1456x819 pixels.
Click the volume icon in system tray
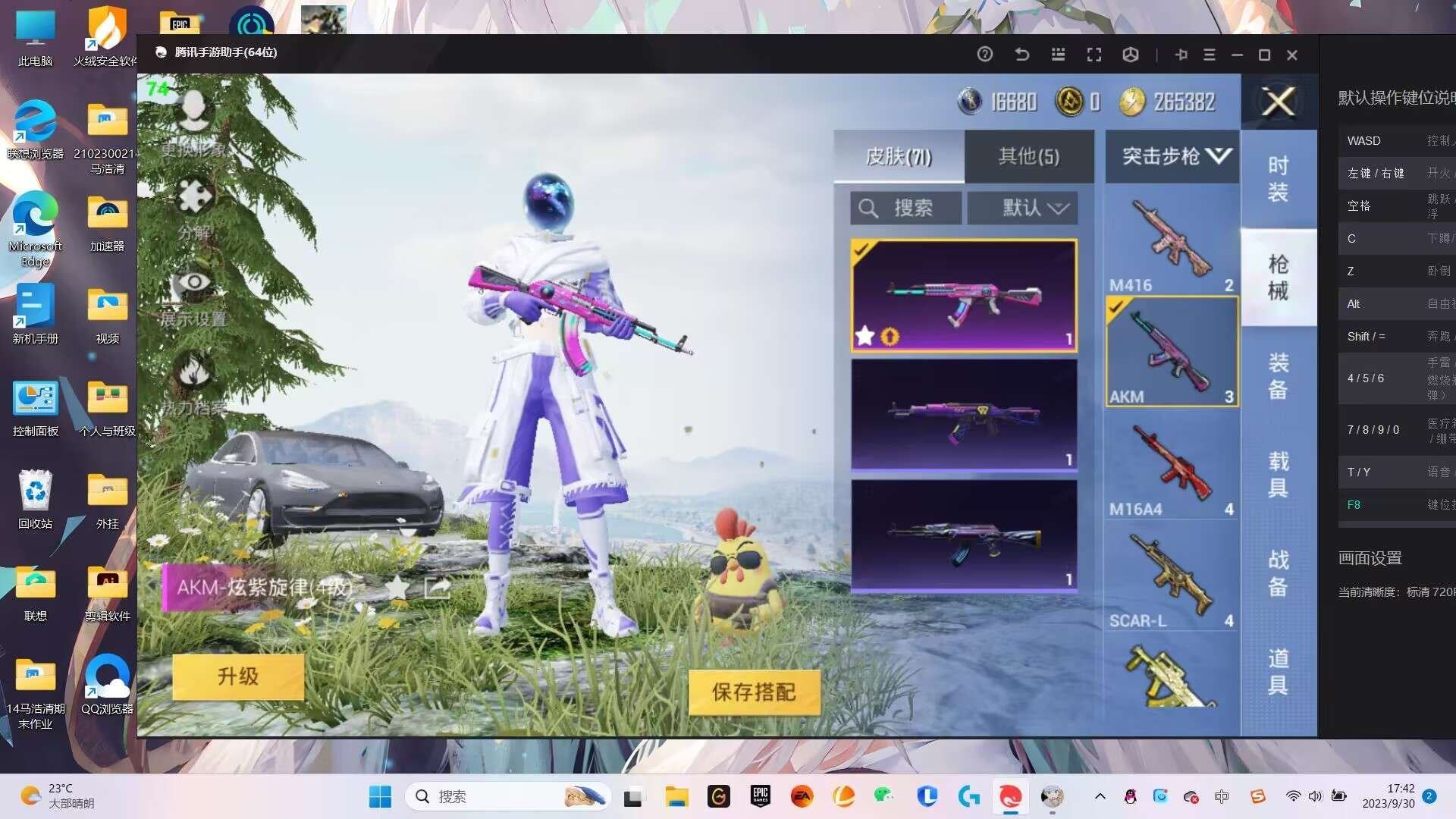pyautogui.click(x=1315, y=796)
